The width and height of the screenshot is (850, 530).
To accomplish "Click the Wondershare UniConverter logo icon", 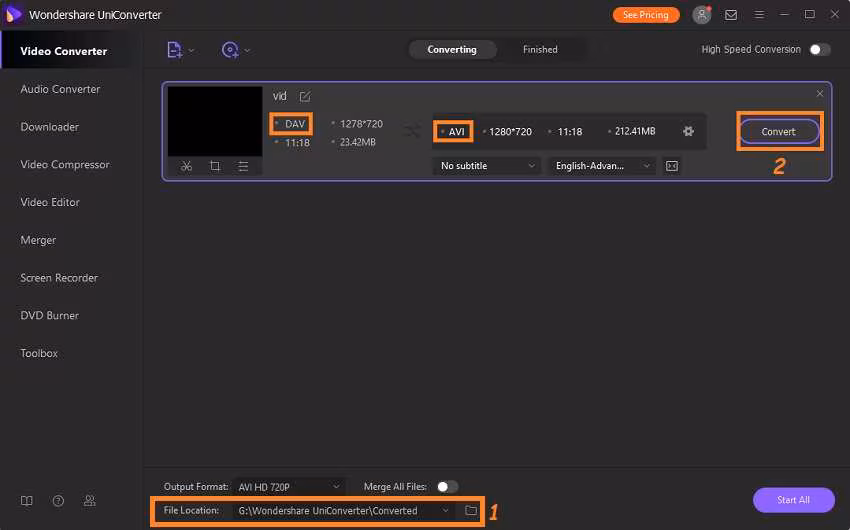I will 14,14.
